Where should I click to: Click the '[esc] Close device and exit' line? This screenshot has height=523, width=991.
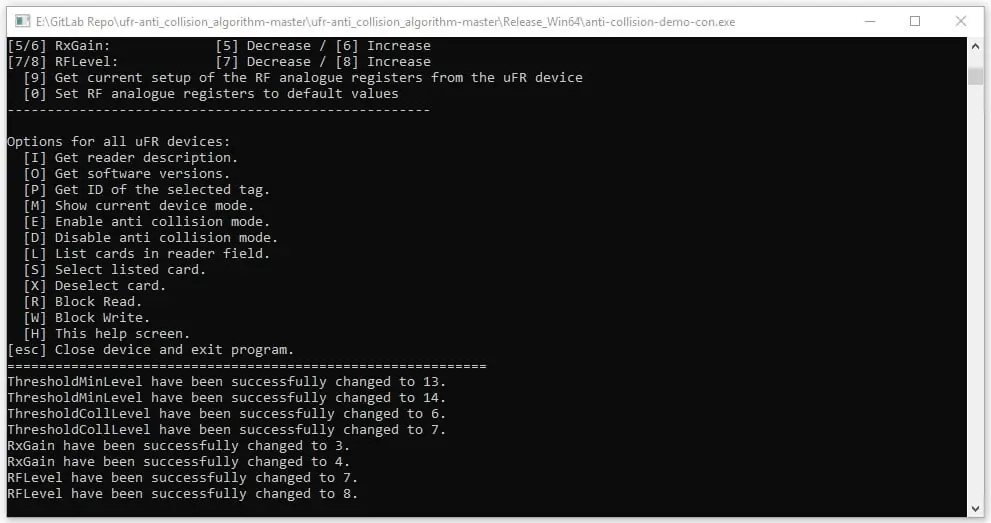(150, 349)
